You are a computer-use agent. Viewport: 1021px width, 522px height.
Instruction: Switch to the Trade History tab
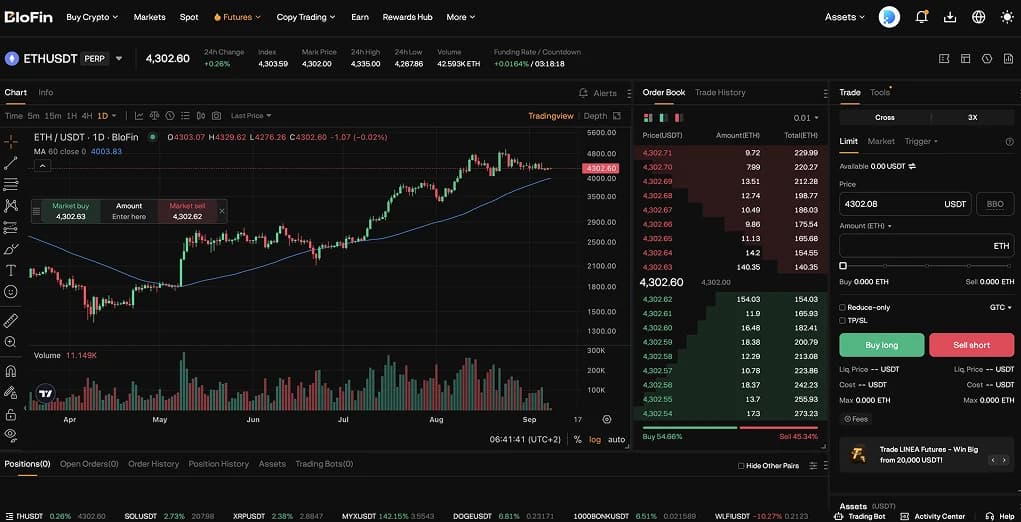pyautogui.click(x=720, y=92)
